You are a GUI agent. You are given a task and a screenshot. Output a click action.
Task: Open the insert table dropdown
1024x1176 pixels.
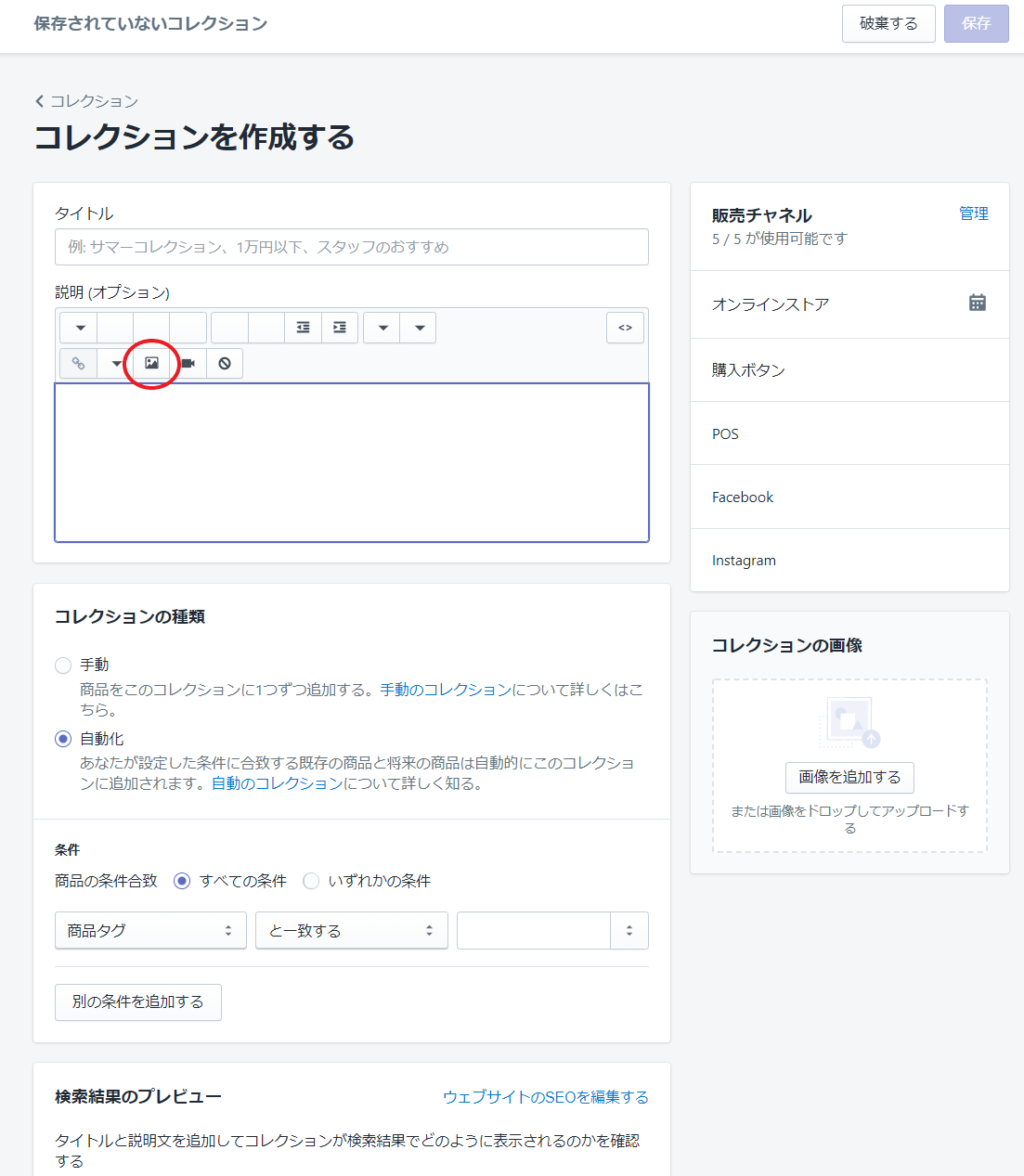point(115,364)
